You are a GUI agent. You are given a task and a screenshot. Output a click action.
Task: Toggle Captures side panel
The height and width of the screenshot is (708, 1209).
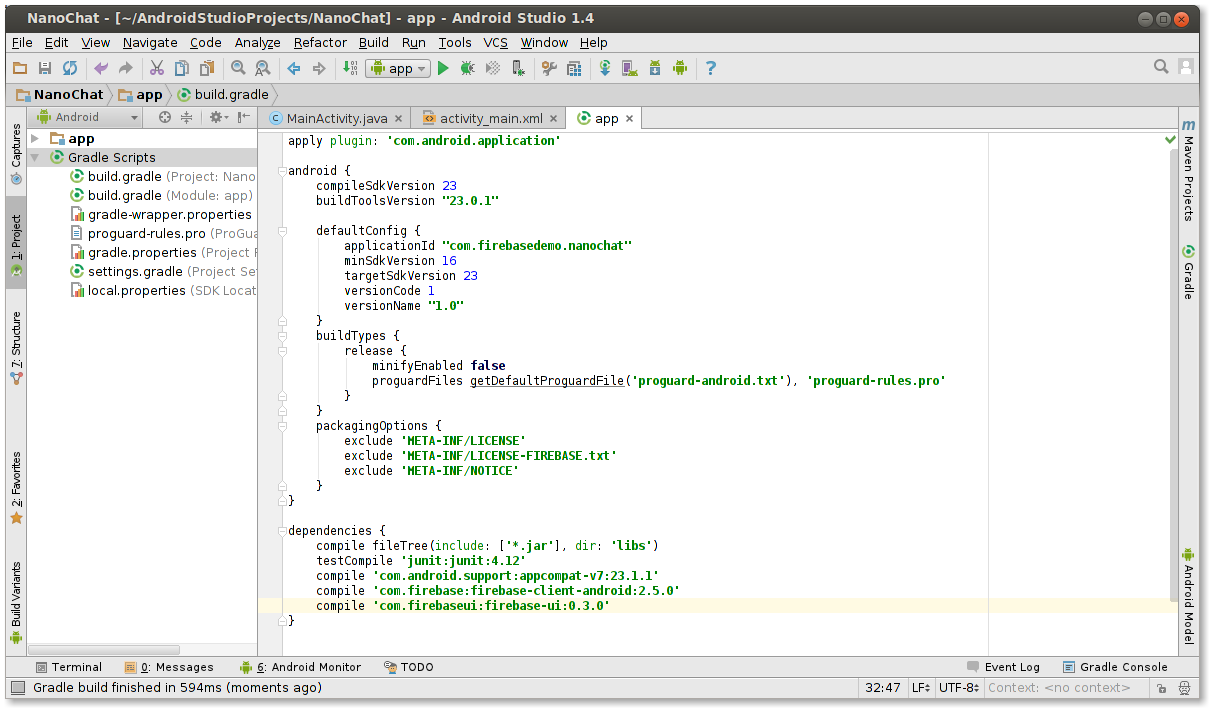coord(16,155)
